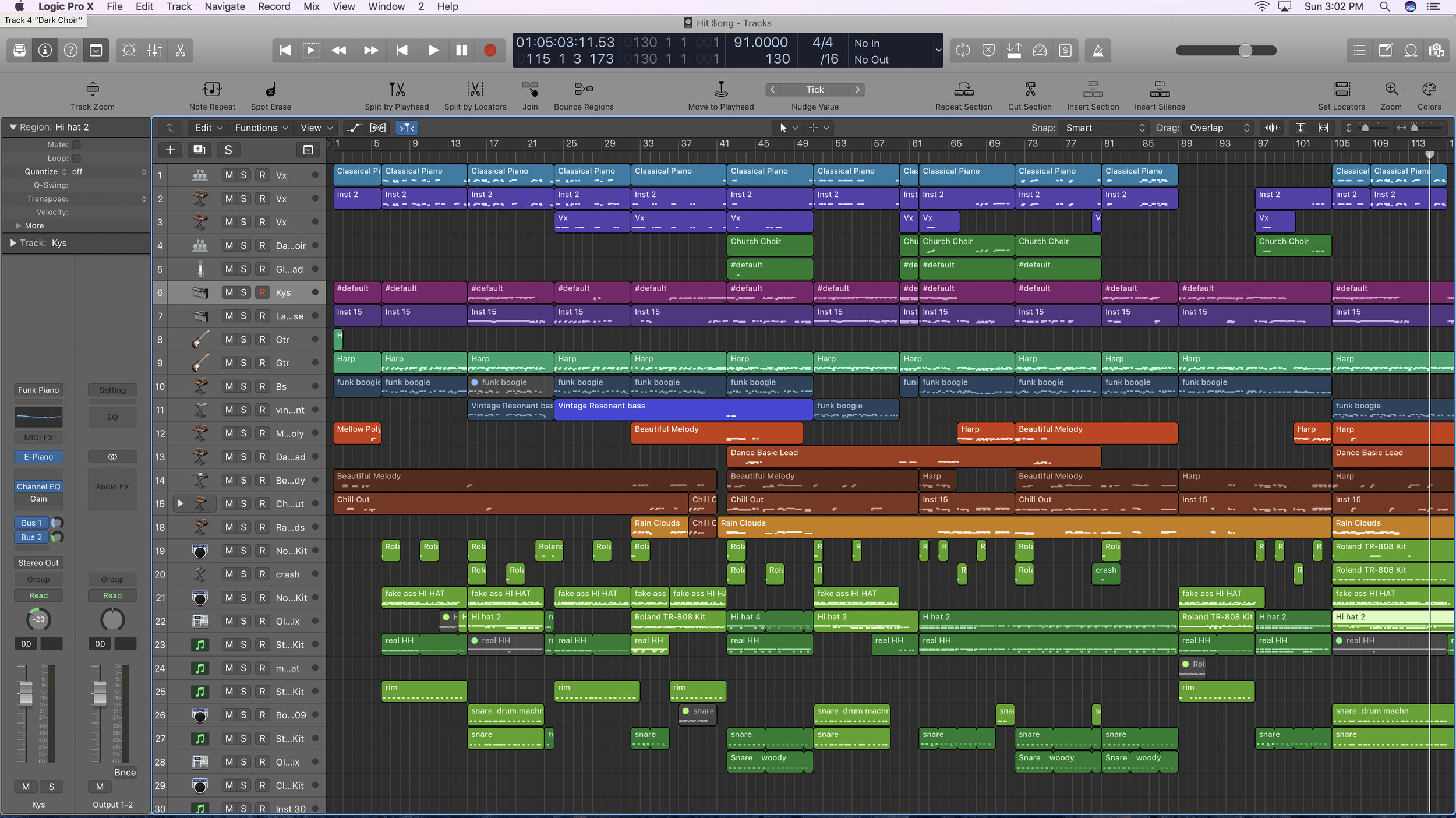This screenshot has height=818, width=1456.
Task: Open the Navigate menu
Action: click(x=224, y=6)
